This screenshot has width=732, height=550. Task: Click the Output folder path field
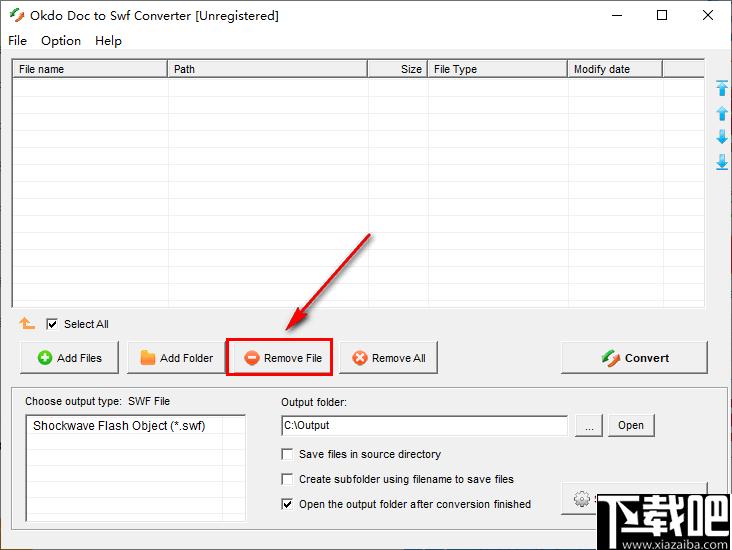424,425
